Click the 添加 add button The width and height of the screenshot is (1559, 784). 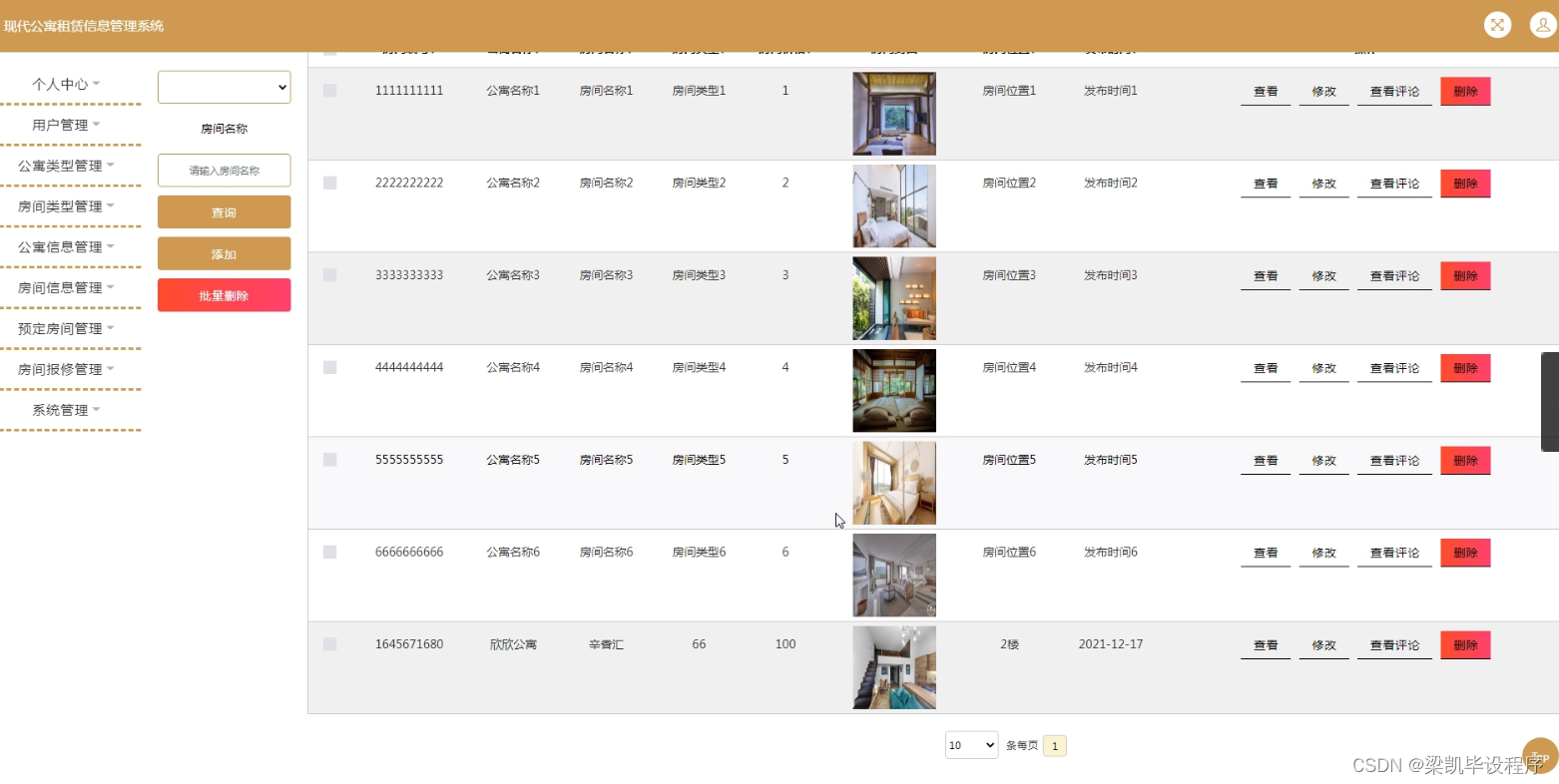pyautogui.click(x=223, y=253)
